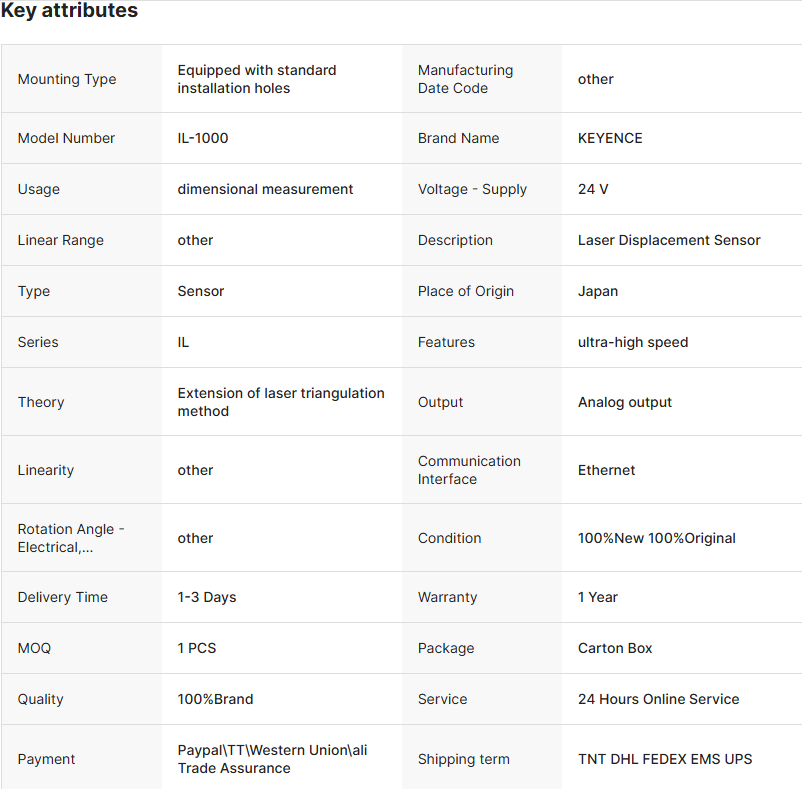802x789 pixels.
Task: Click the 24 Hours Online Service value
Action: pyautogui.click(x=658, y=699)
